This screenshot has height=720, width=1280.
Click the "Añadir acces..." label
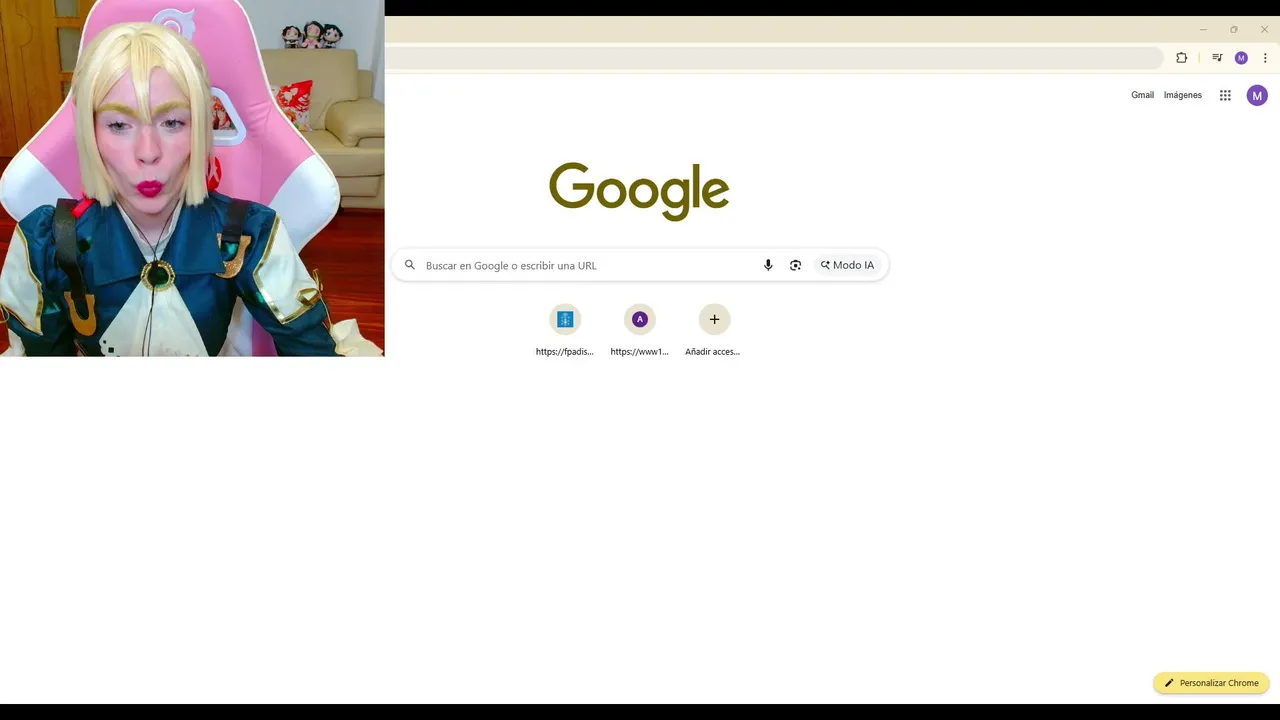713,352
